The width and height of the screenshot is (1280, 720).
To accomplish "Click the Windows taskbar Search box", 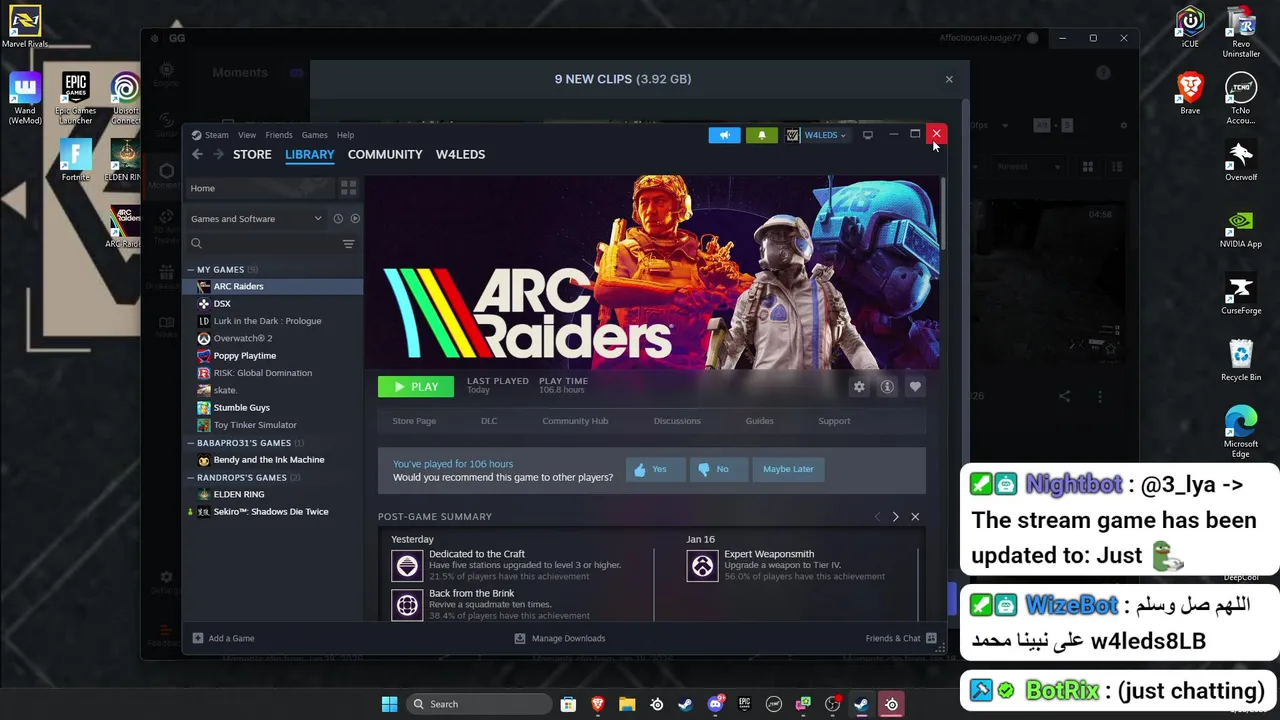I will 477,704.
